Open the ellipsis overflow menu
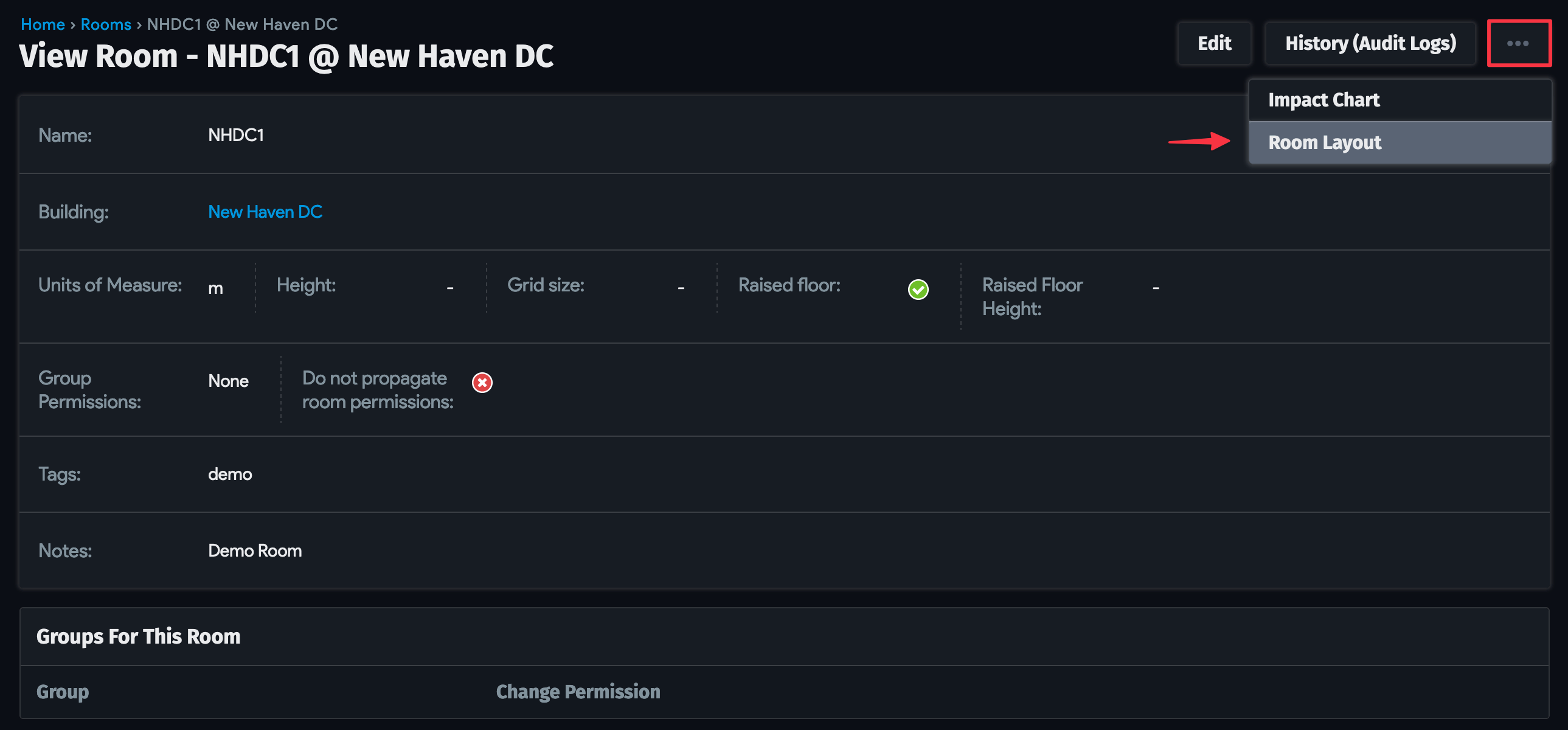 [x=1519, y=43]
